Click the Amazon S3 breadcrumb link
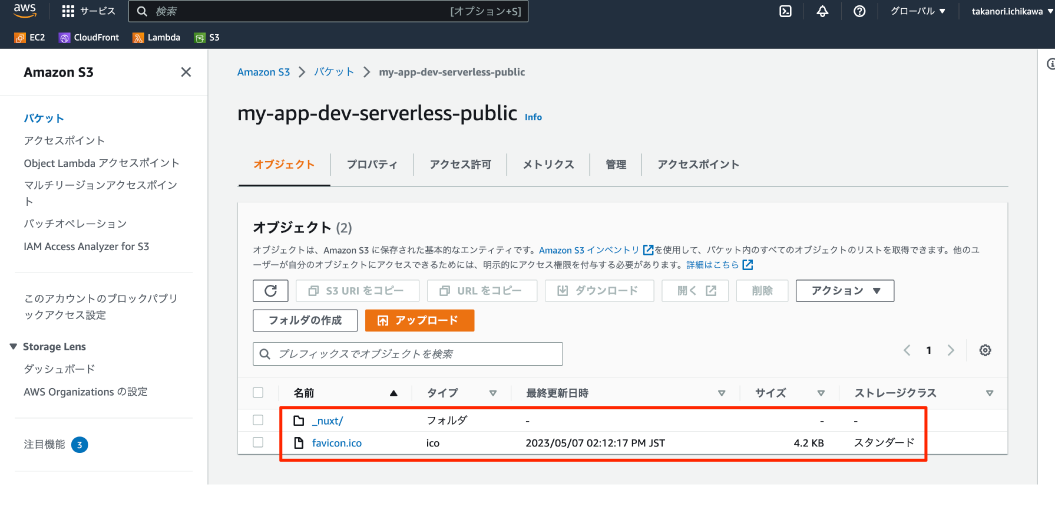 [x=264, y=72]
